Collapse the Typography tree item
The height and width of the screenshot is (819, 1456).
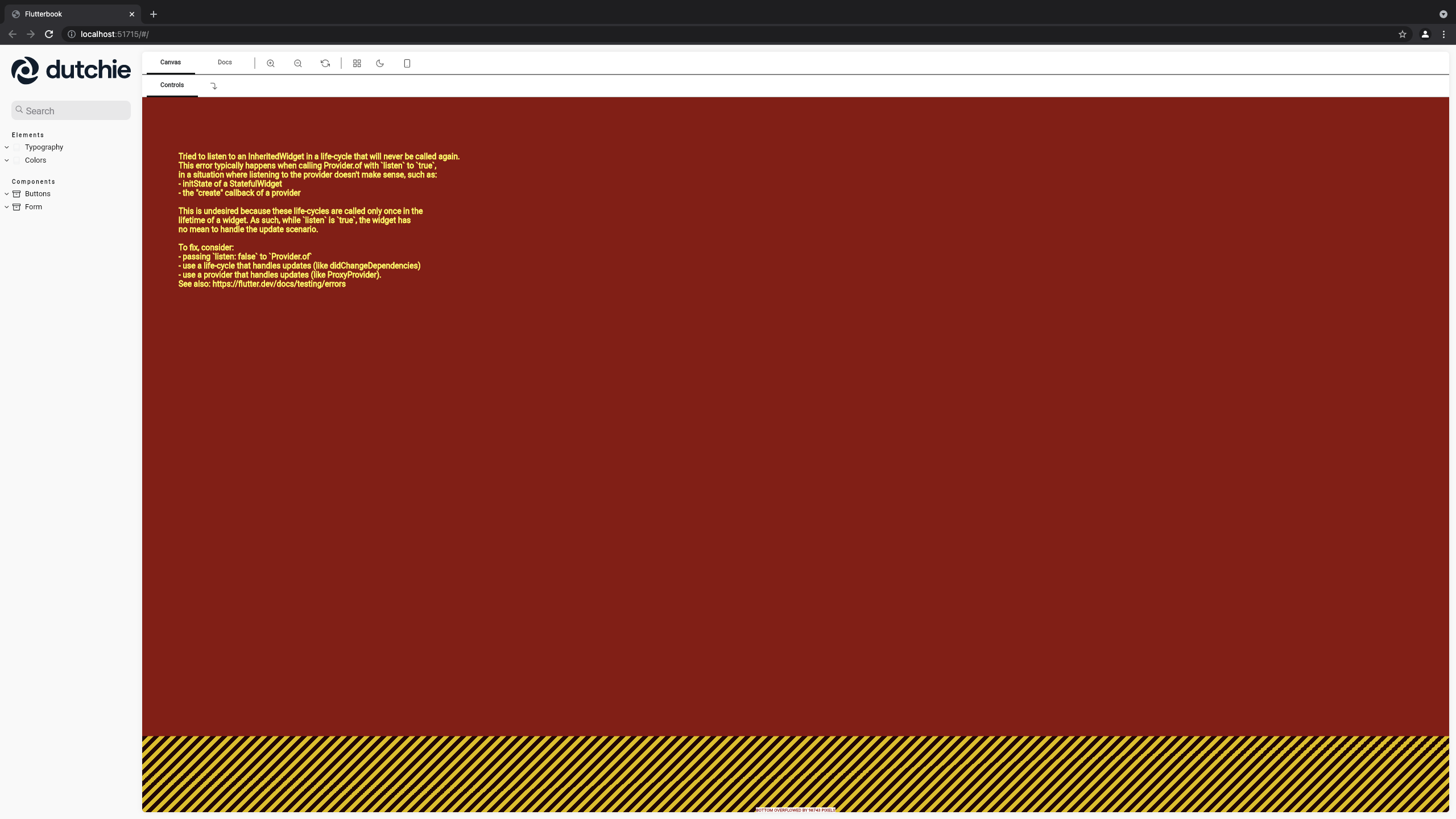tap(6, 147)
